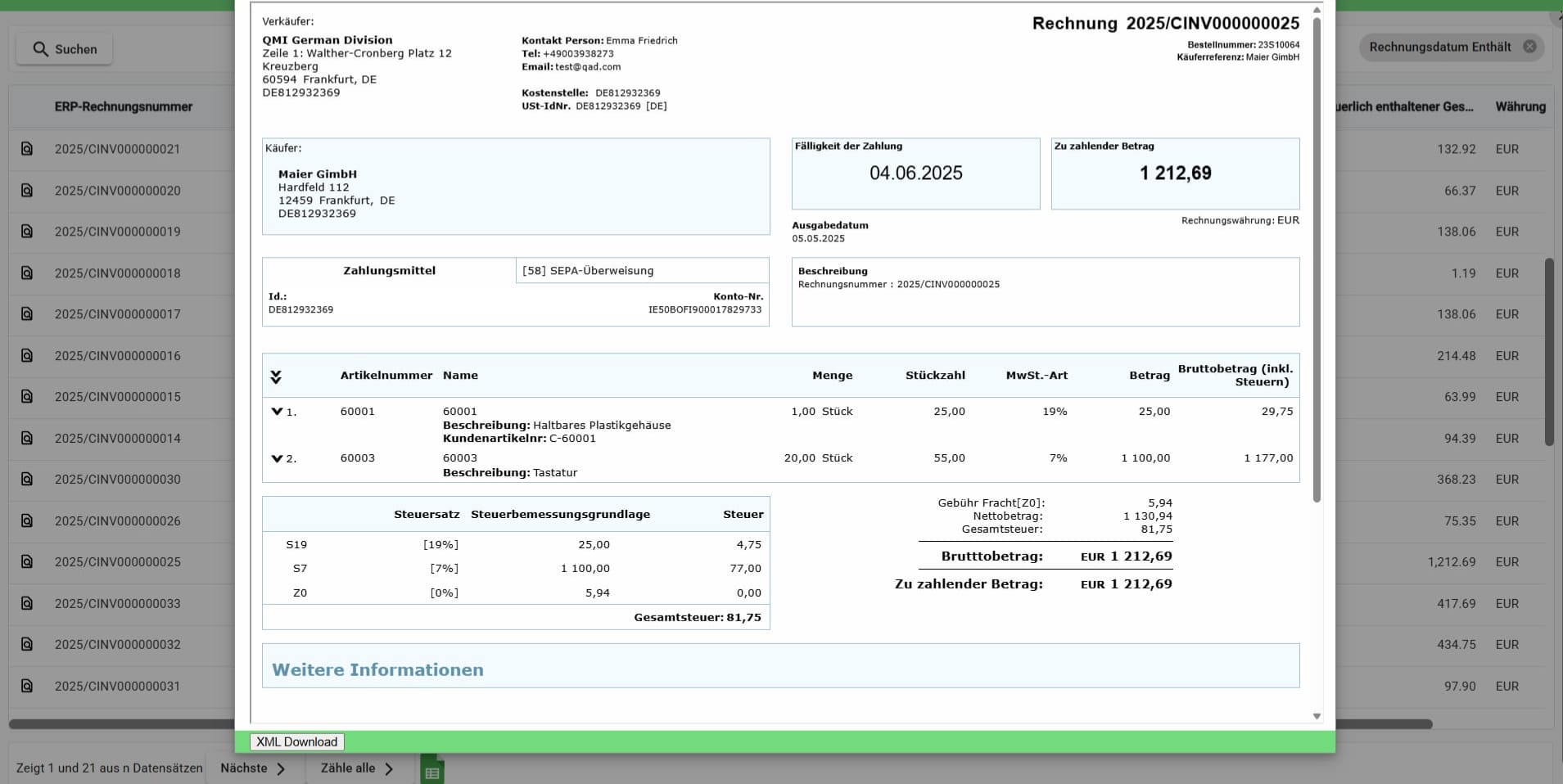Screen dimensions: 1563x784
Task: Sort by ERP-Rechnungsnummer column header
Action: tap(124, 106)
